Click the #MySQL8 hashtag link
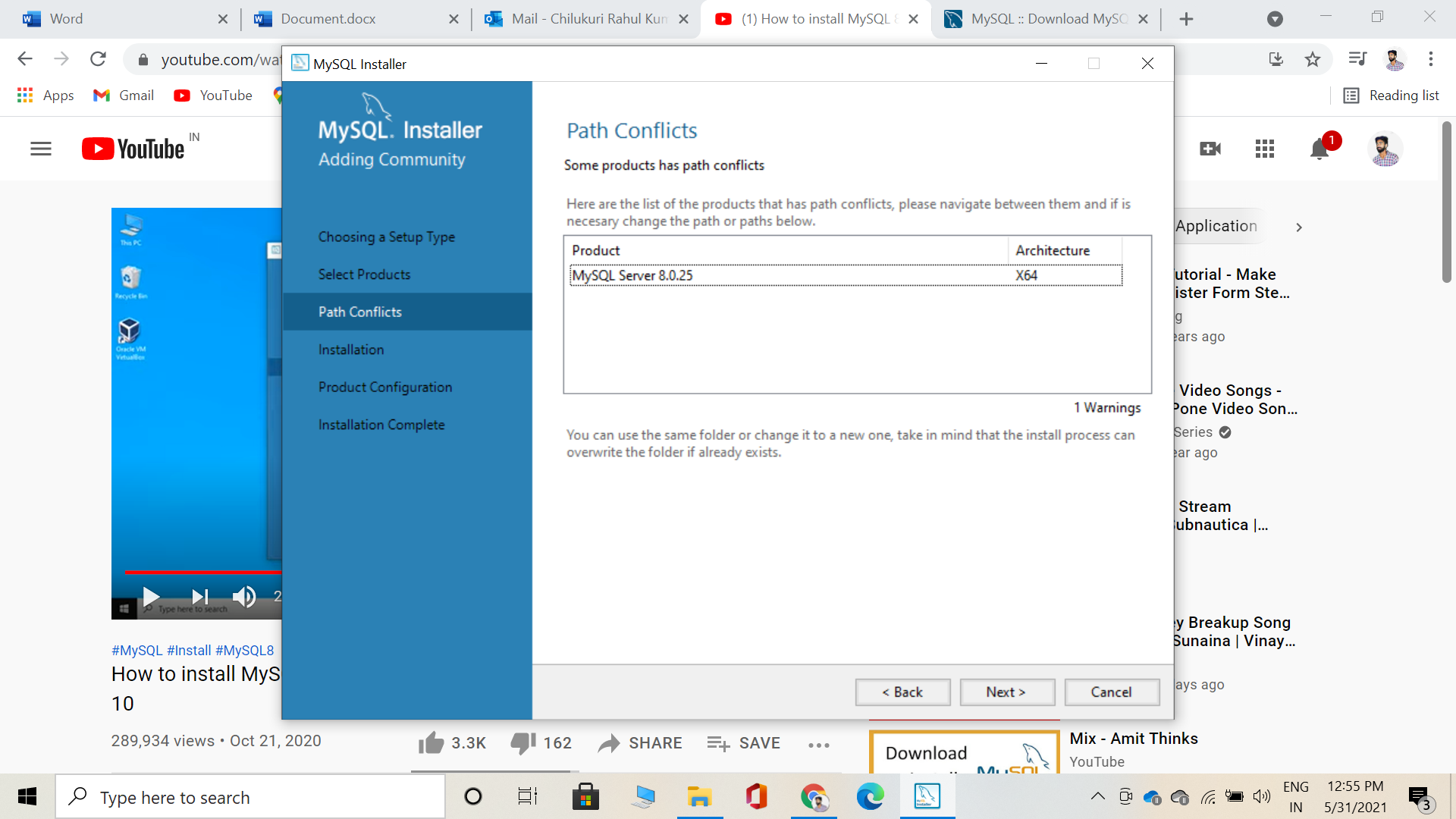This screenshot has height=819, width=1456. 245,651
